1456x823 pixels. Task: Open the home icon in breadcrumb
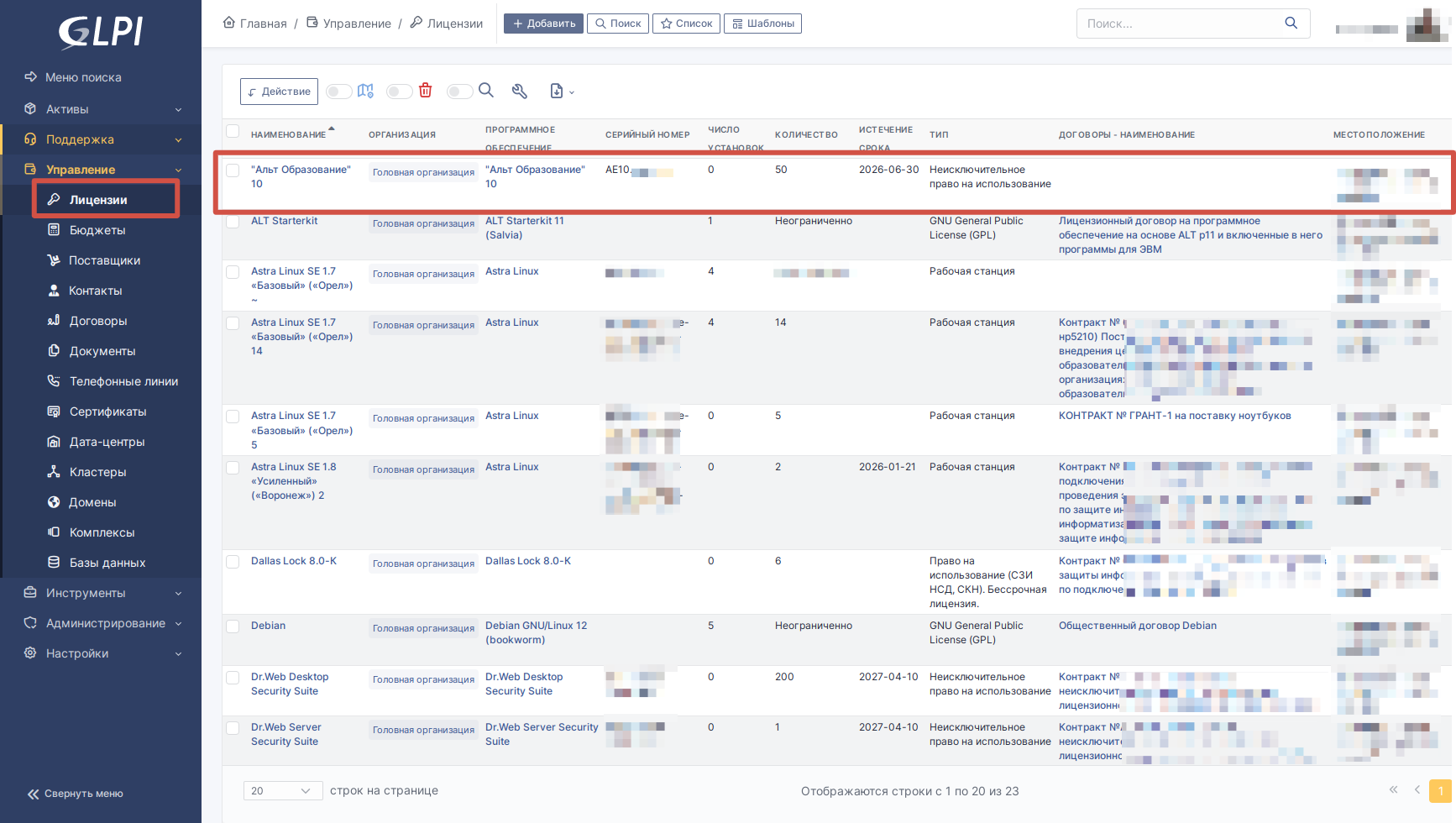pyautogui.click(x=229, y=23)
